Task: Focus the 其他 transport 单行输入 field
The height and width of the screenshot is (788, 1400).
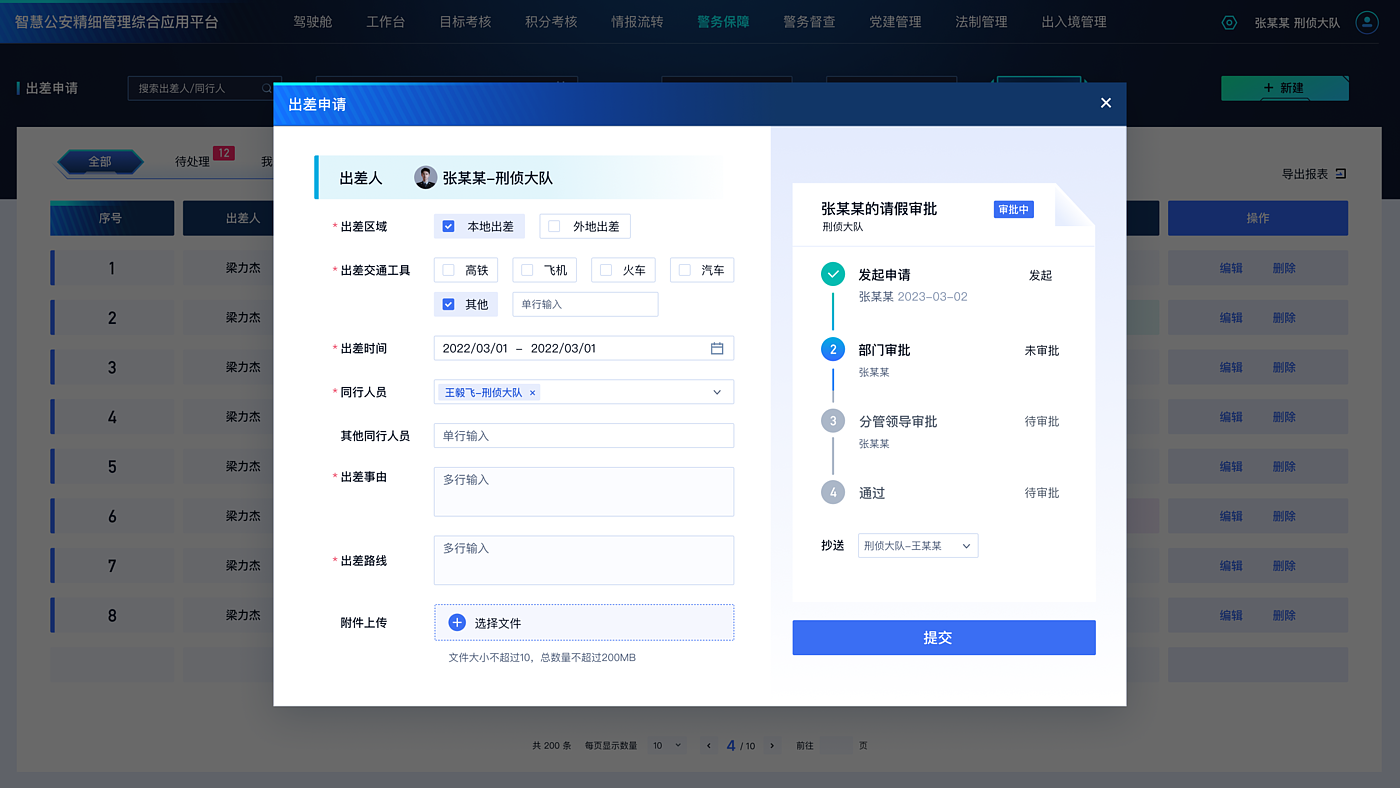Action: pyautogui.click(x=585, y=304)
